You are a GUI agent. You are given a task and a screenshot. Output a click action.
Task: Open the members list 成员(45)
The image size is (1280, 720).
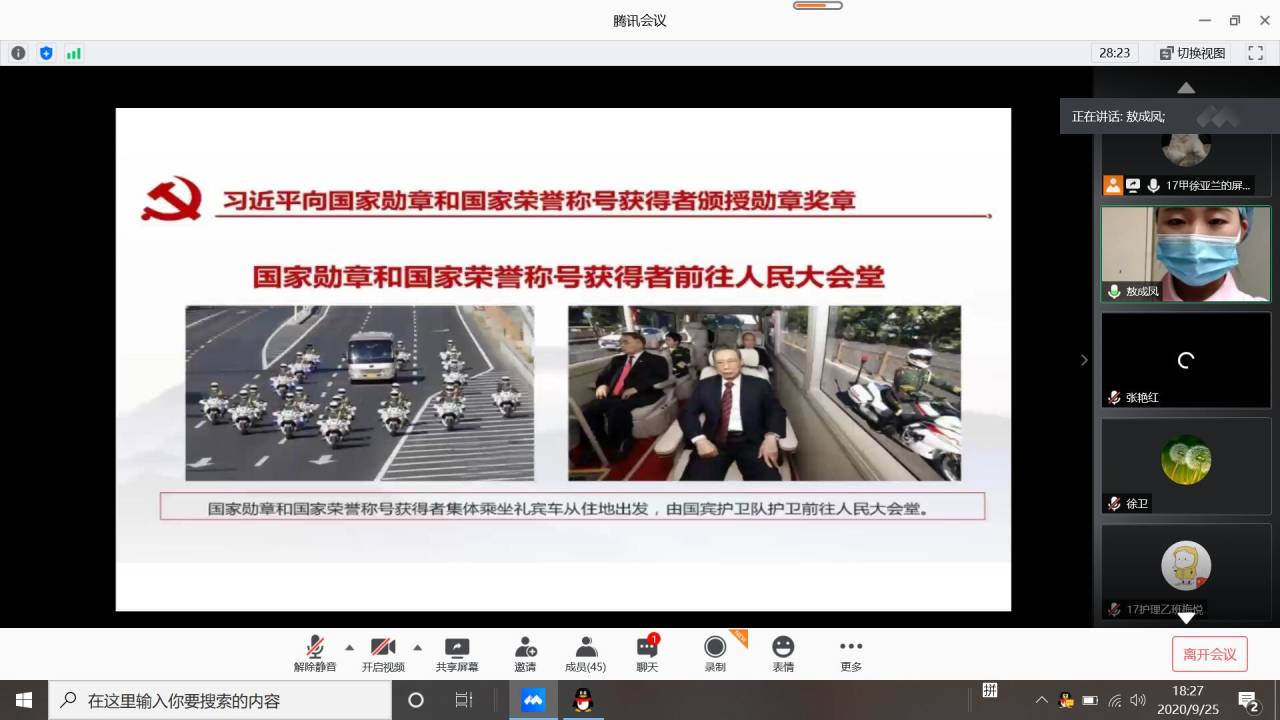(586, 654)
